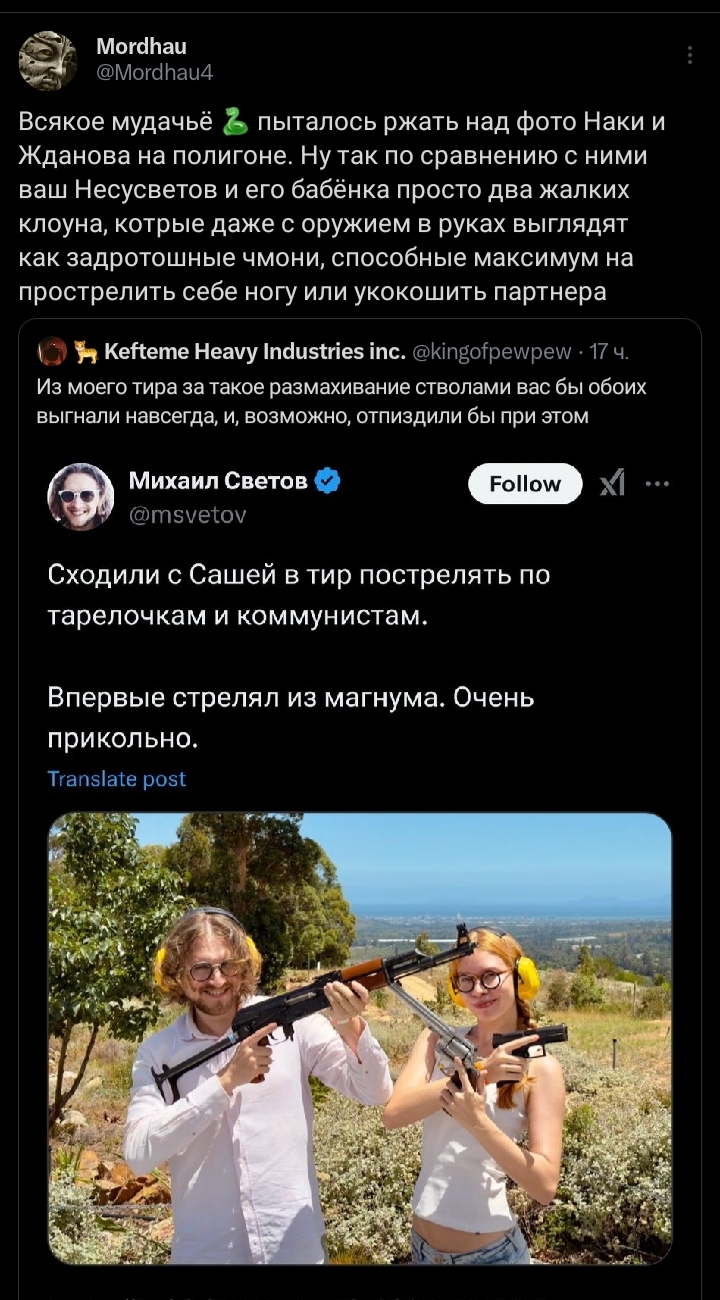The width and height of the screenshot is (720, 1300).
Task: Click the Translate post link
Action: [x=117, y=779]
